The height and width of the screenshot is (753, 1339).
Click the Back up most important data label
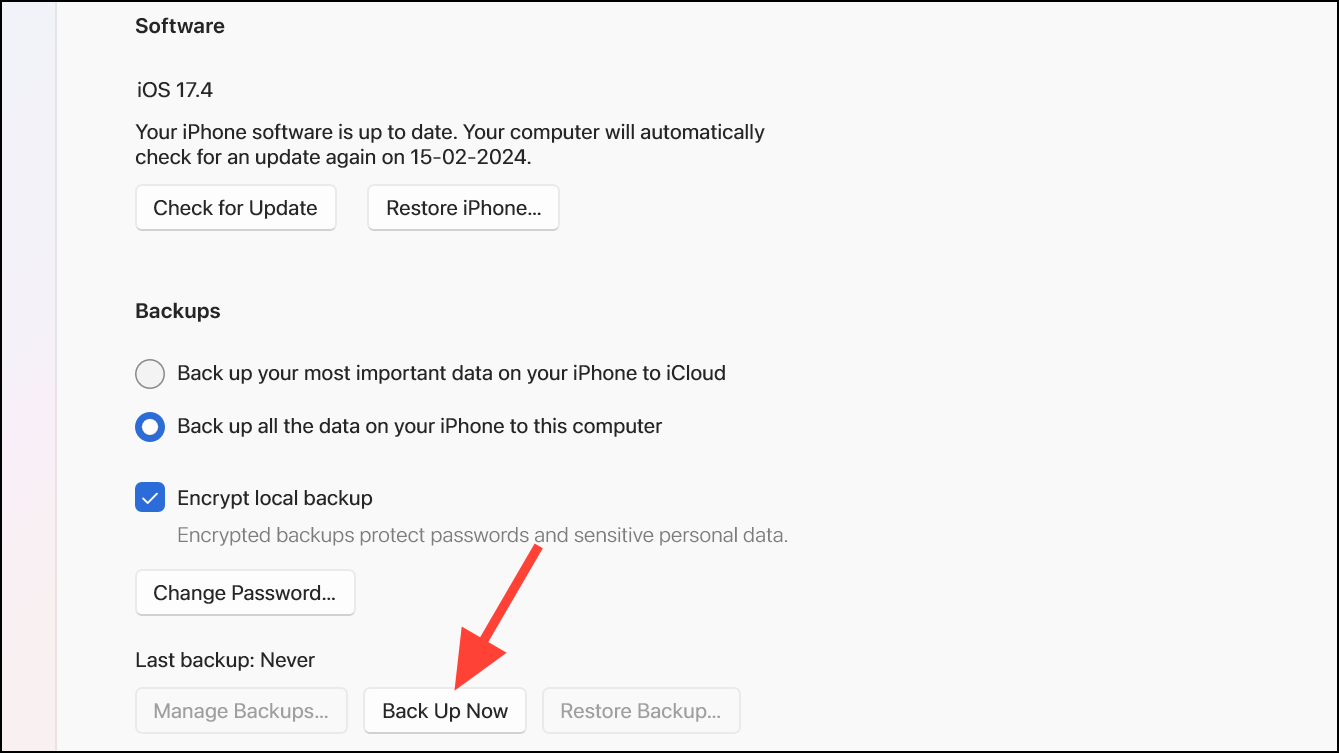pos(450,373)
